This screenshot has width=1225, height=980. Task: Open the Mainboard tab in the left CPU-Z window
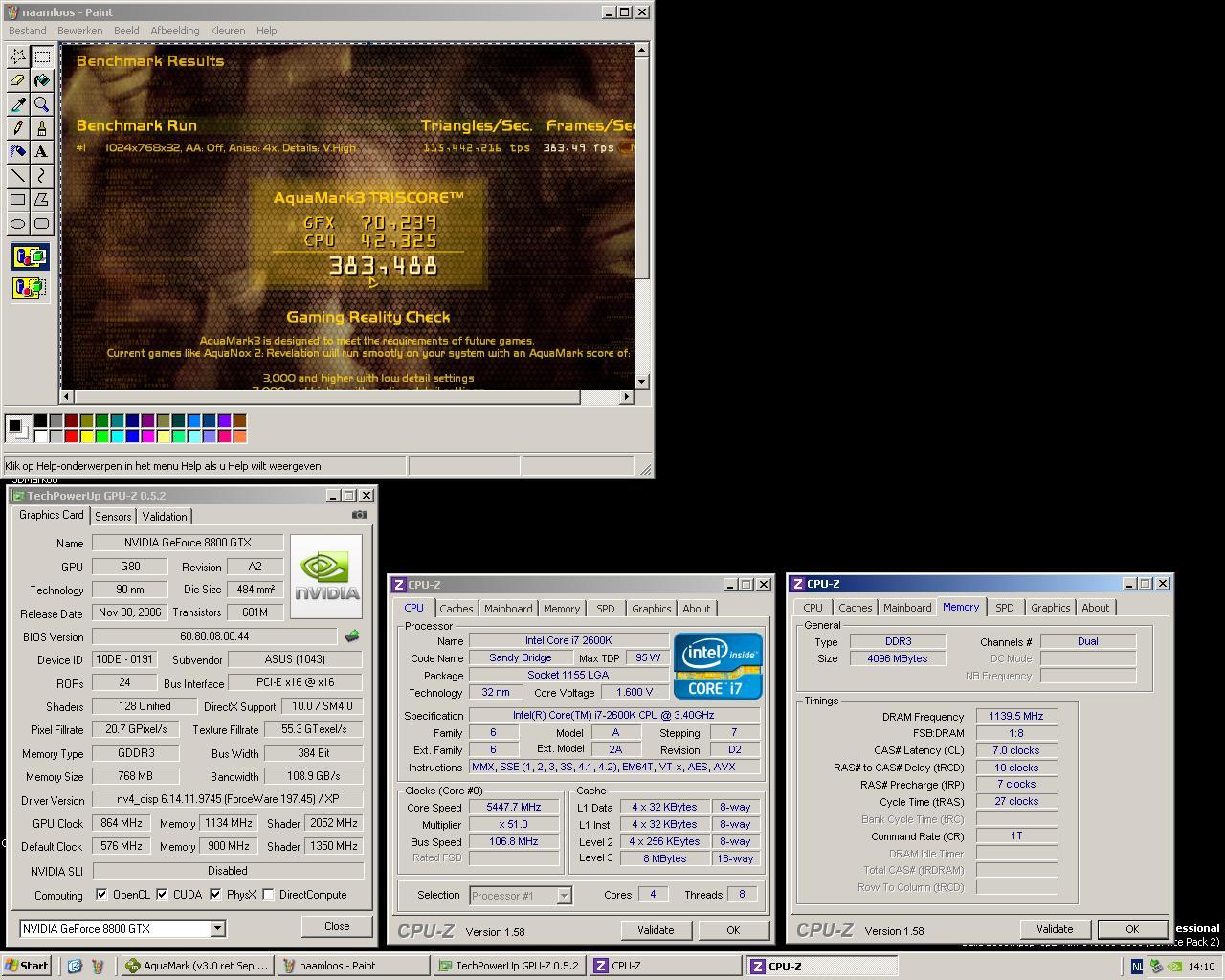tap(508, 609)
